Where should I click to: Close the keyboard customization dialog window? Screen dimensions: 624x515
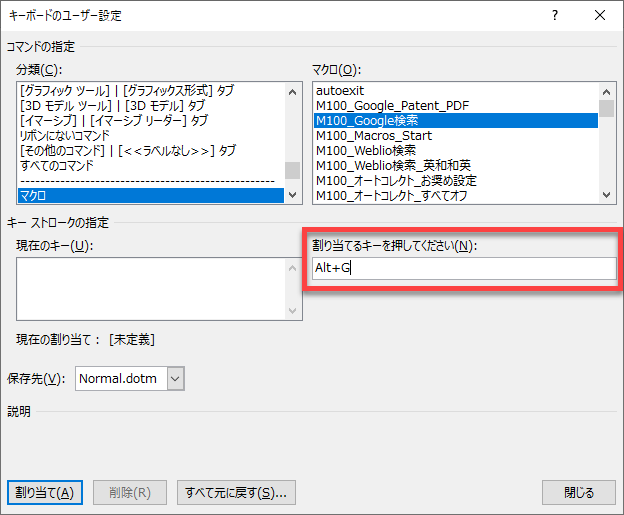[599, 16]
